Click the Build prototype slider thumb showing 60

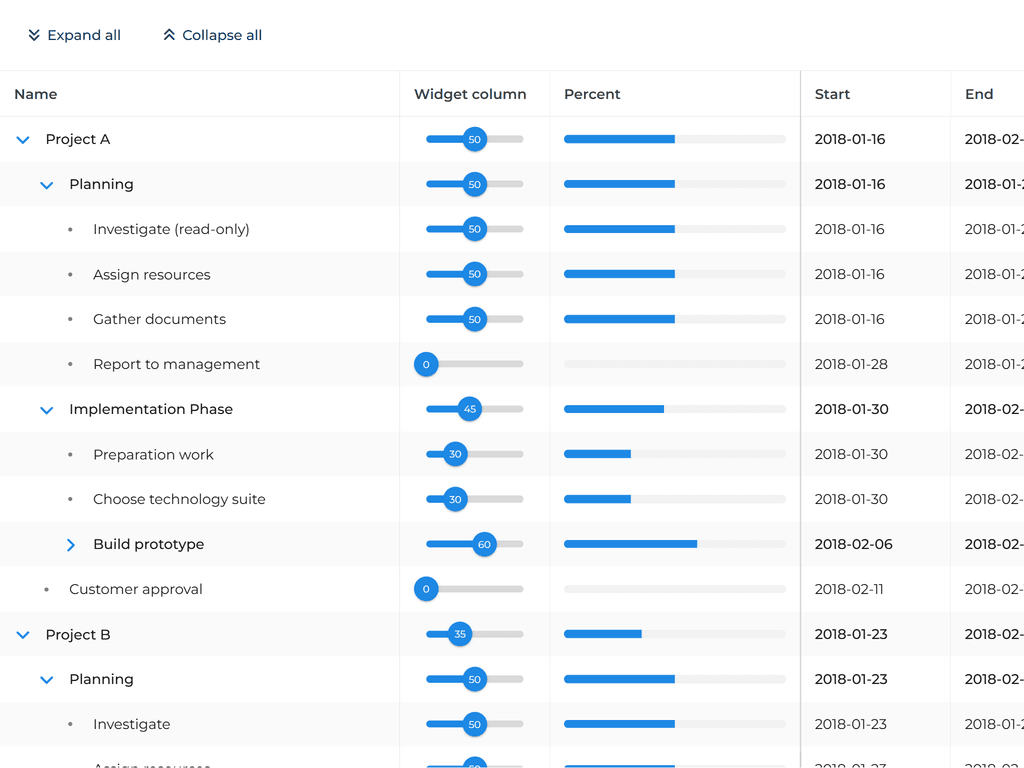pyautogui.click(x=484, y=545)
